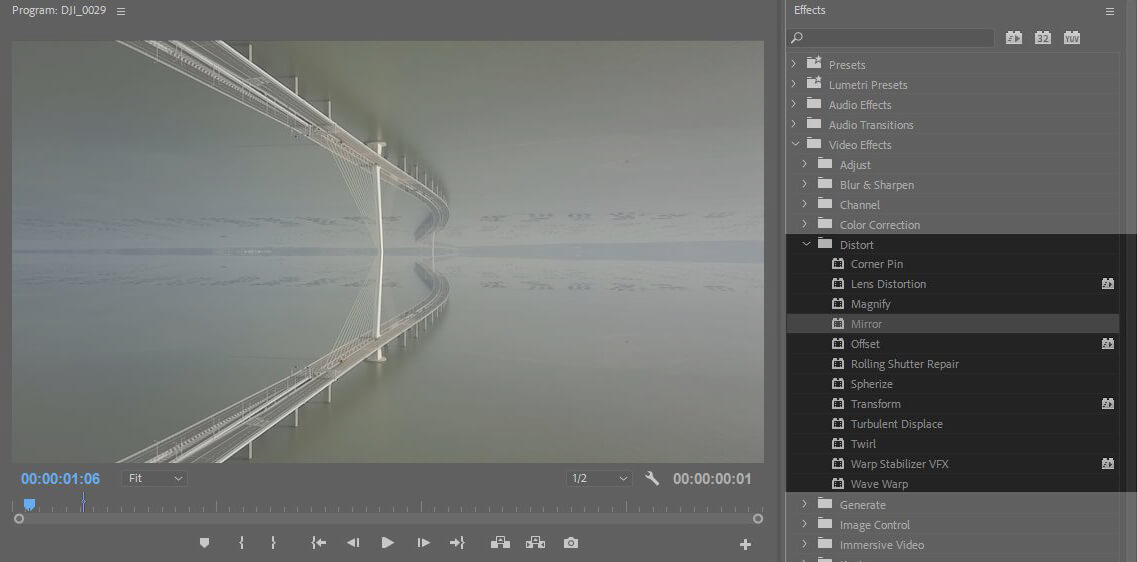Open the 1/2 playback resolution dropdown

point(599,479)
